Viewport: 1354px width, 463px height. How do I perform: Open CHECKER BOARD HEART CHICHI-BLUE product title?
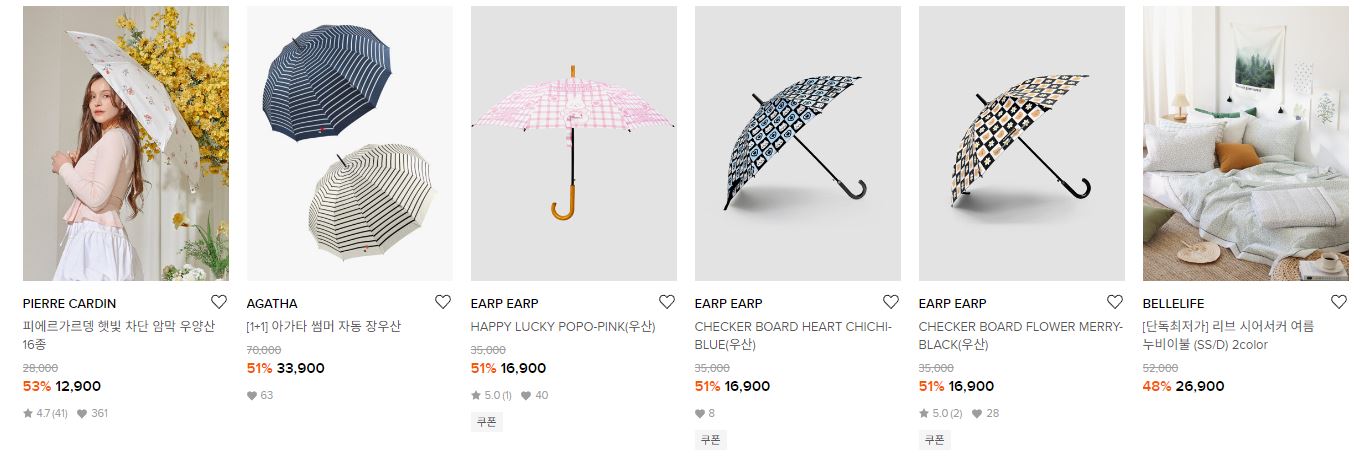[x=793, y=336]
